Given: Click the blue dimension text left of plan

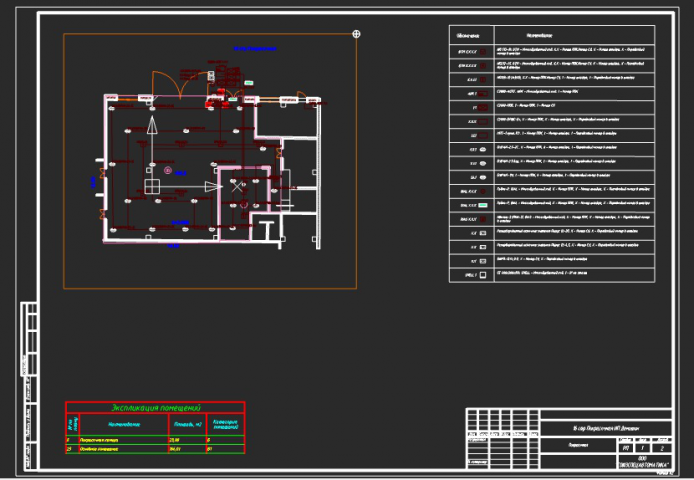Looking at the screenshot, I should (x=93, y=182).
